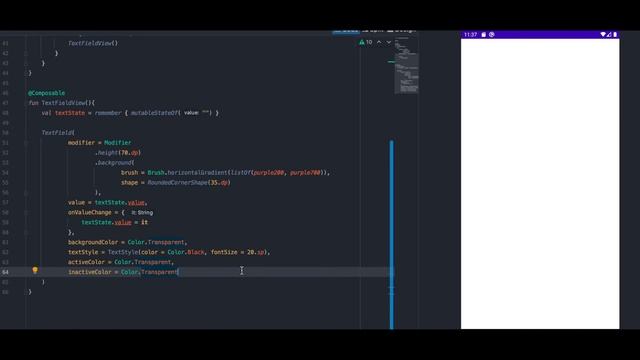Click the 11:37 clock in the emulator

[x=470, y=35]
